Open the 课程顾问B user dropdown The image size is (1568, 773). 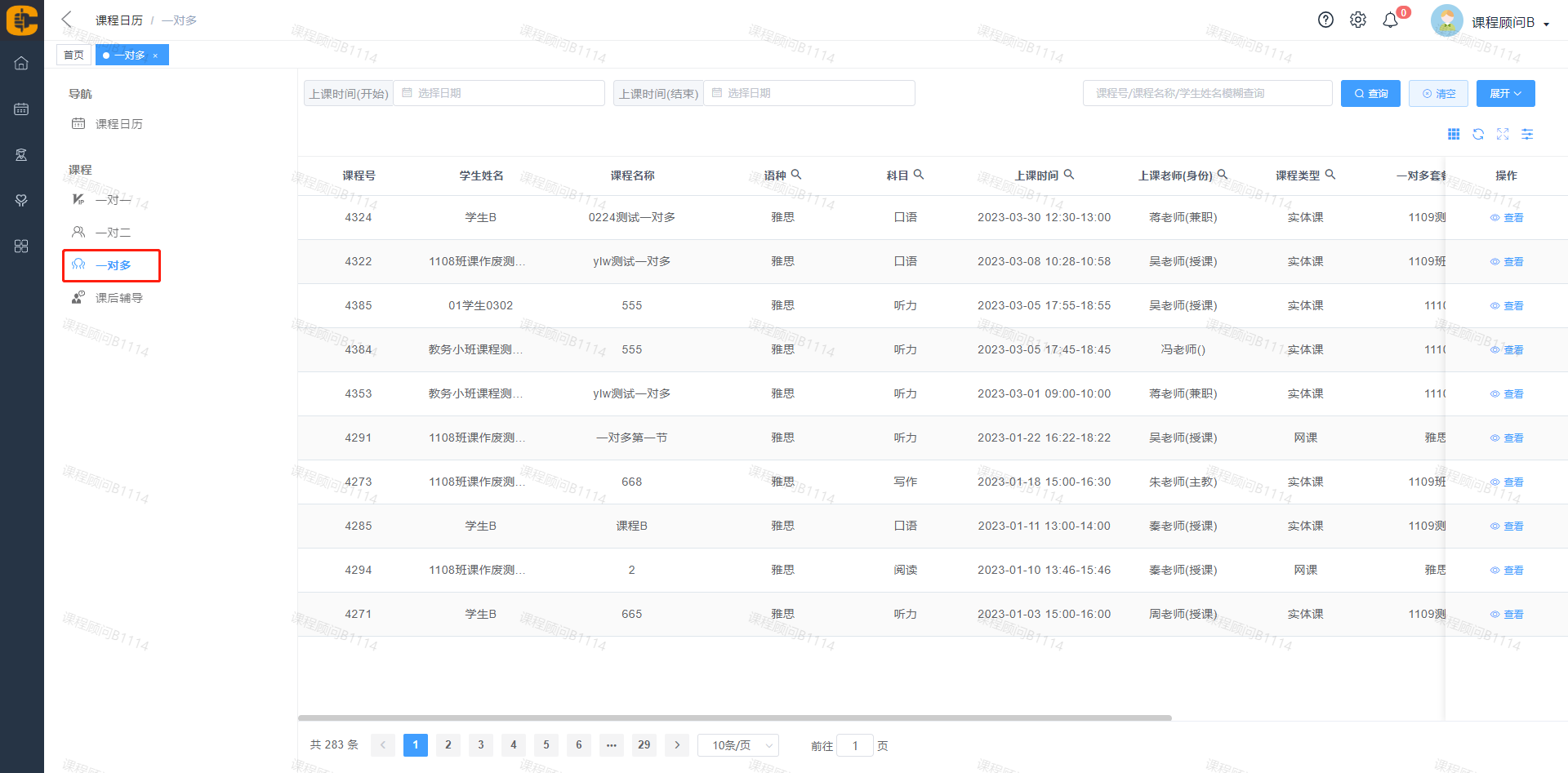tap(1509, 23)
